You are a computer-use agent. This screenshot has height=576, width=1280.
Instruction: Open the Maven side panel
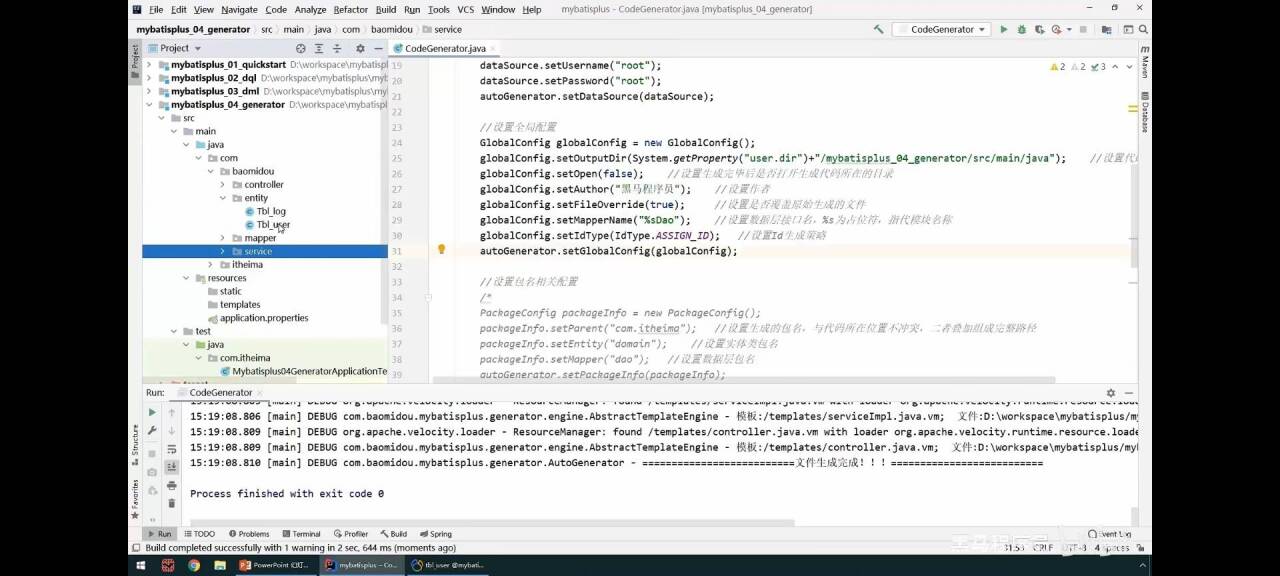tap(1145, 64)
